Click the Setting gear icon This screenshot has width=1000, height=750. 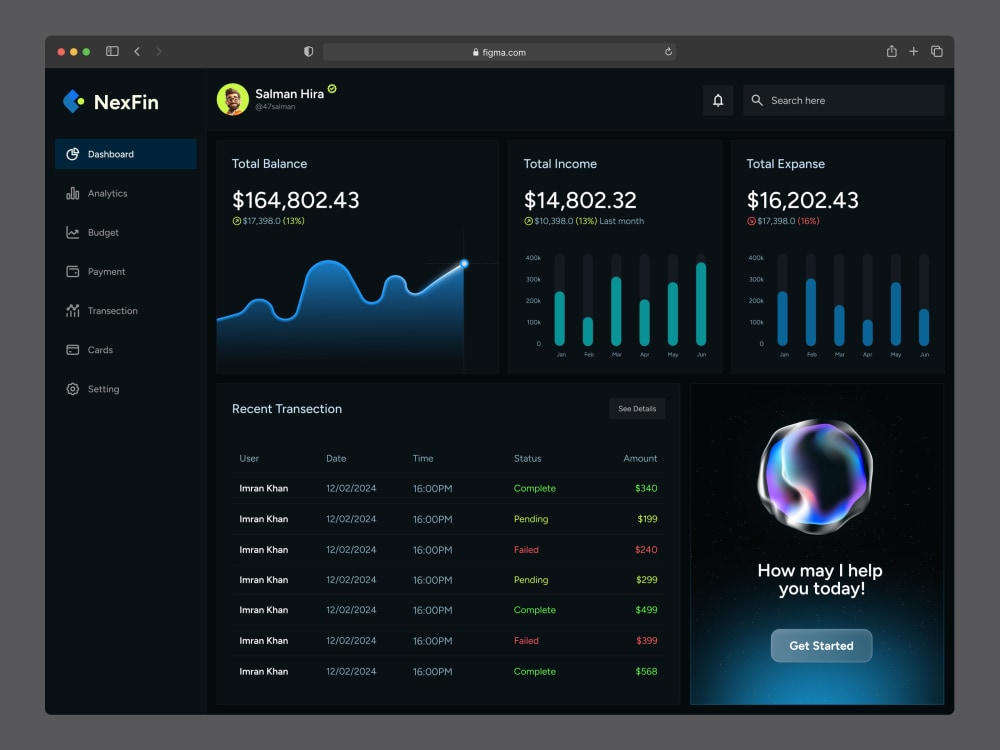(x=73, y=389)
